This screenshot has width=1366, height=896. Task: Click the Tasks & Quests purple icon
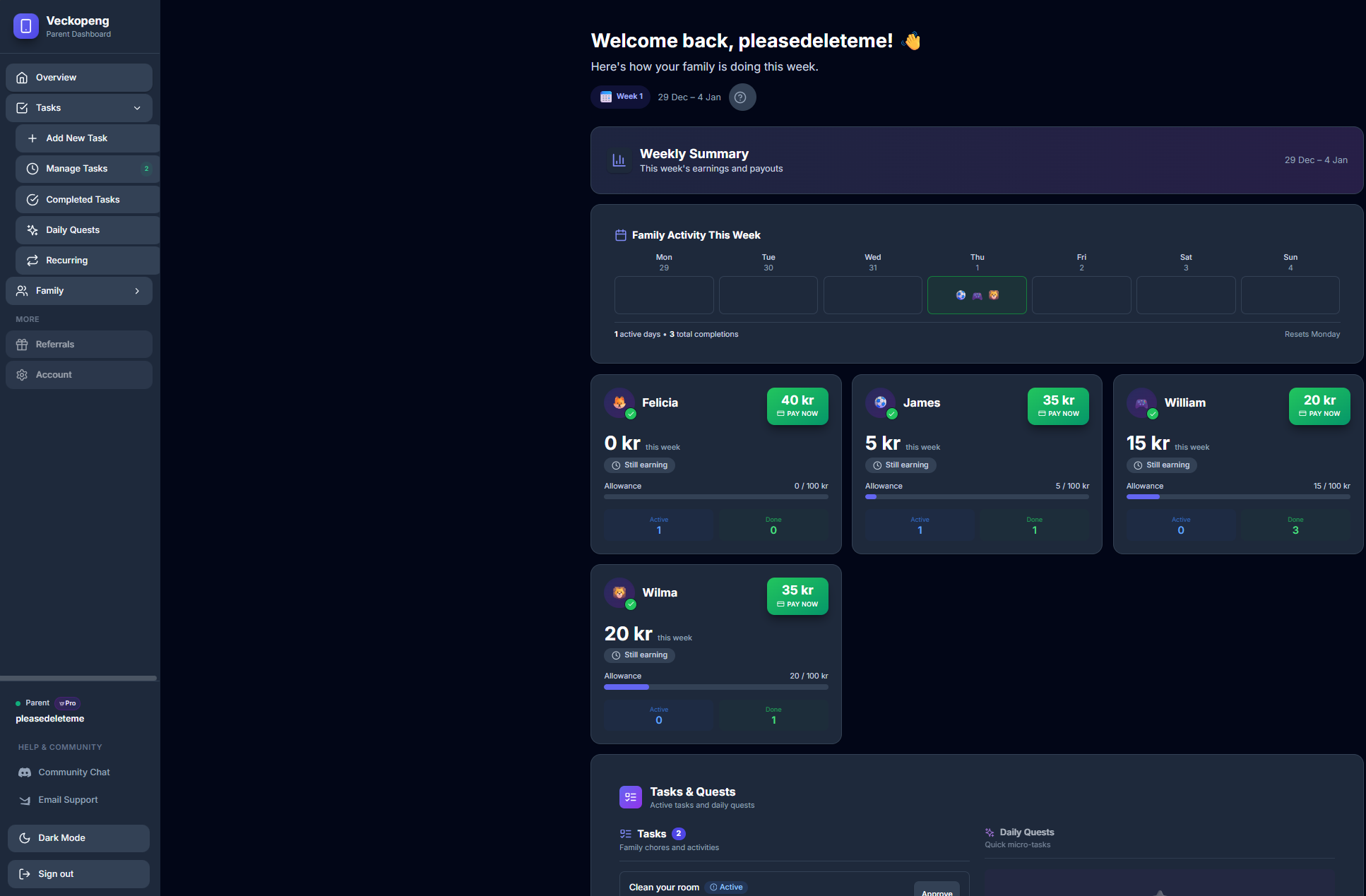[x=630, y=797]
